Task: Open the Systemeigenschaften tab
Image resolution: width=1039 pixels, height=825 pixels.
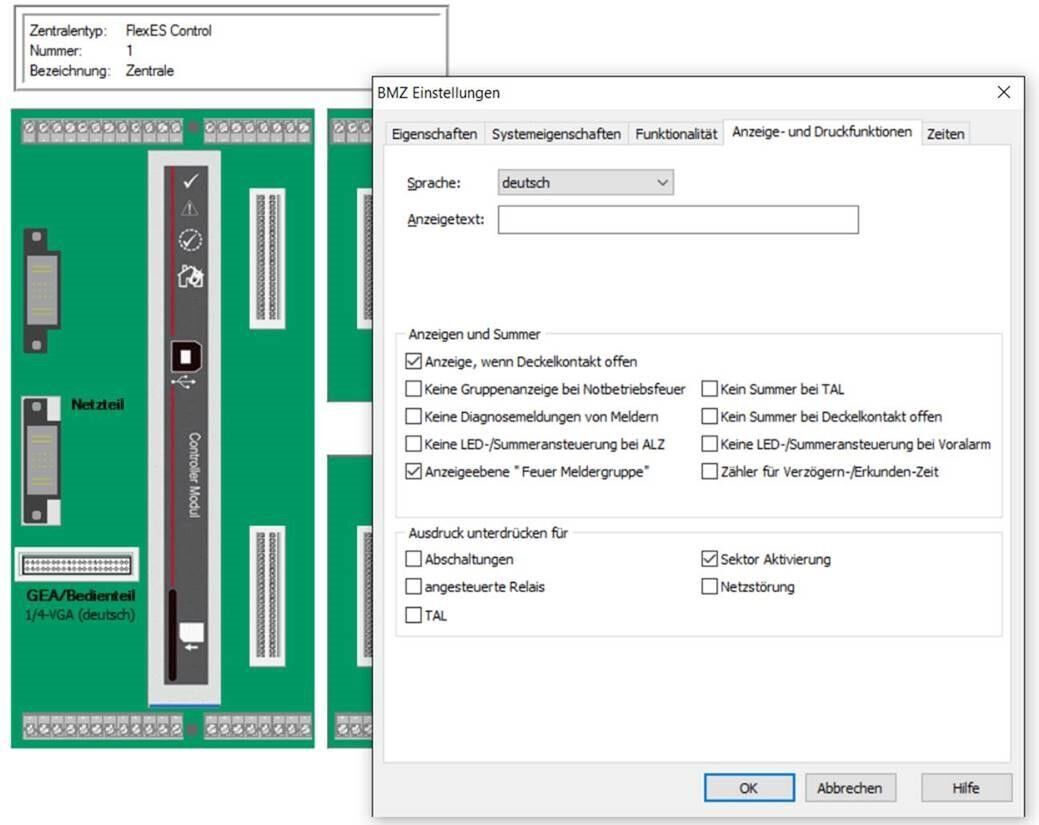Action: click(556, 134)
